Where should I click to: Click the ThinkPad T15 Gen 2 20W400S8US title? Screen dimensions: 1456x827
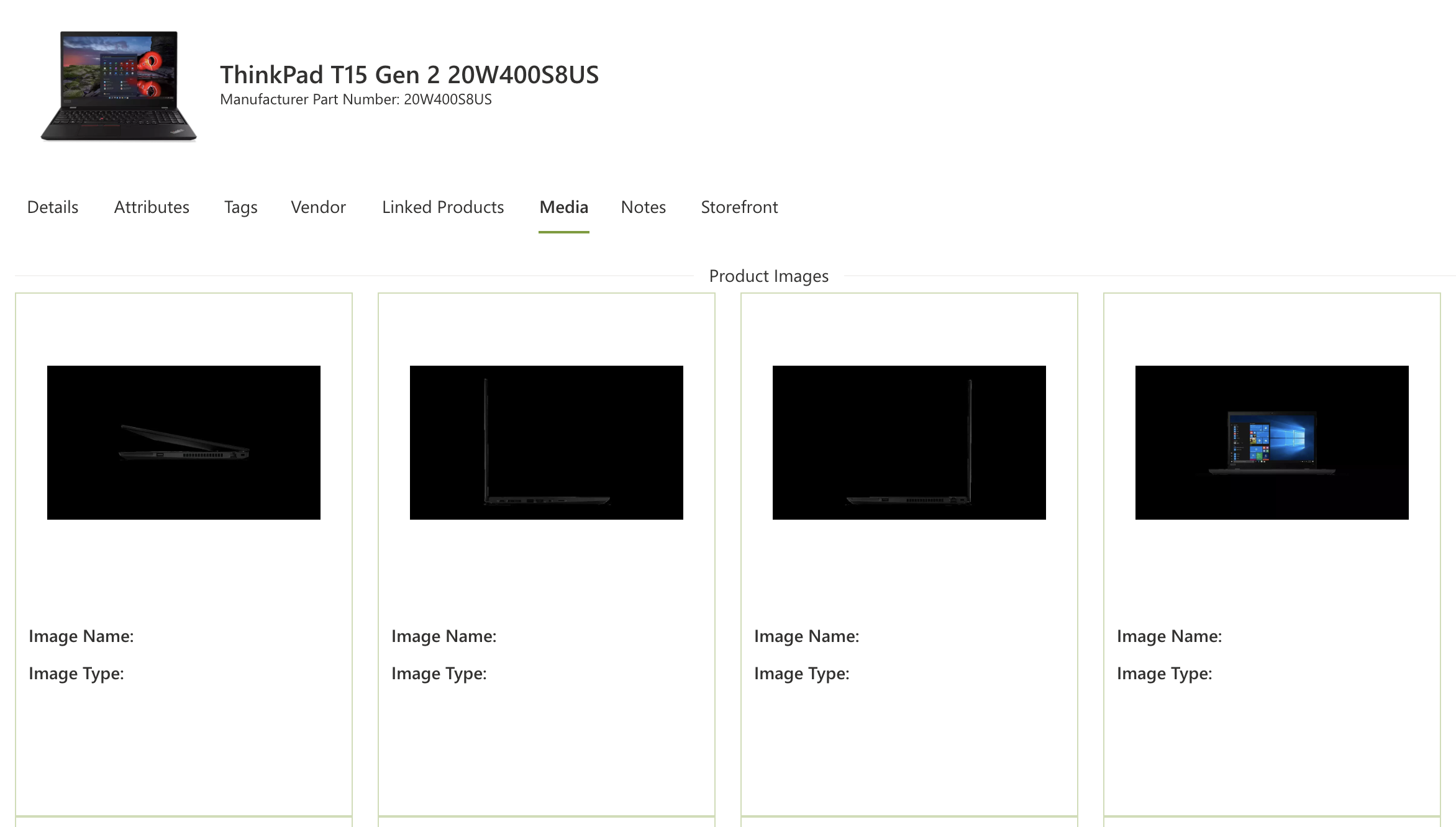[x=409, y=75]
